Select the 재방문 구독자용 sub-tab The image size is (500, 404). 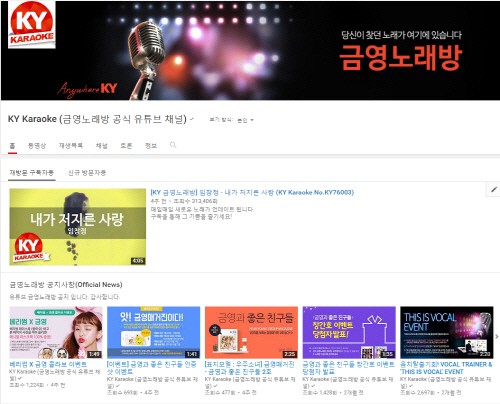(32, 173)
